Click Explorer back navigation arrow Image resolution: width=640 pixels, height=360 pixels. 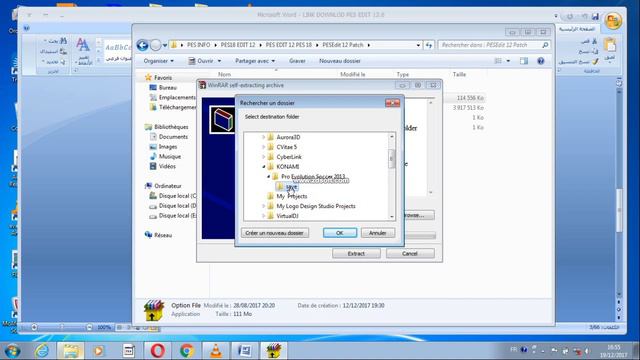point(142,45)
